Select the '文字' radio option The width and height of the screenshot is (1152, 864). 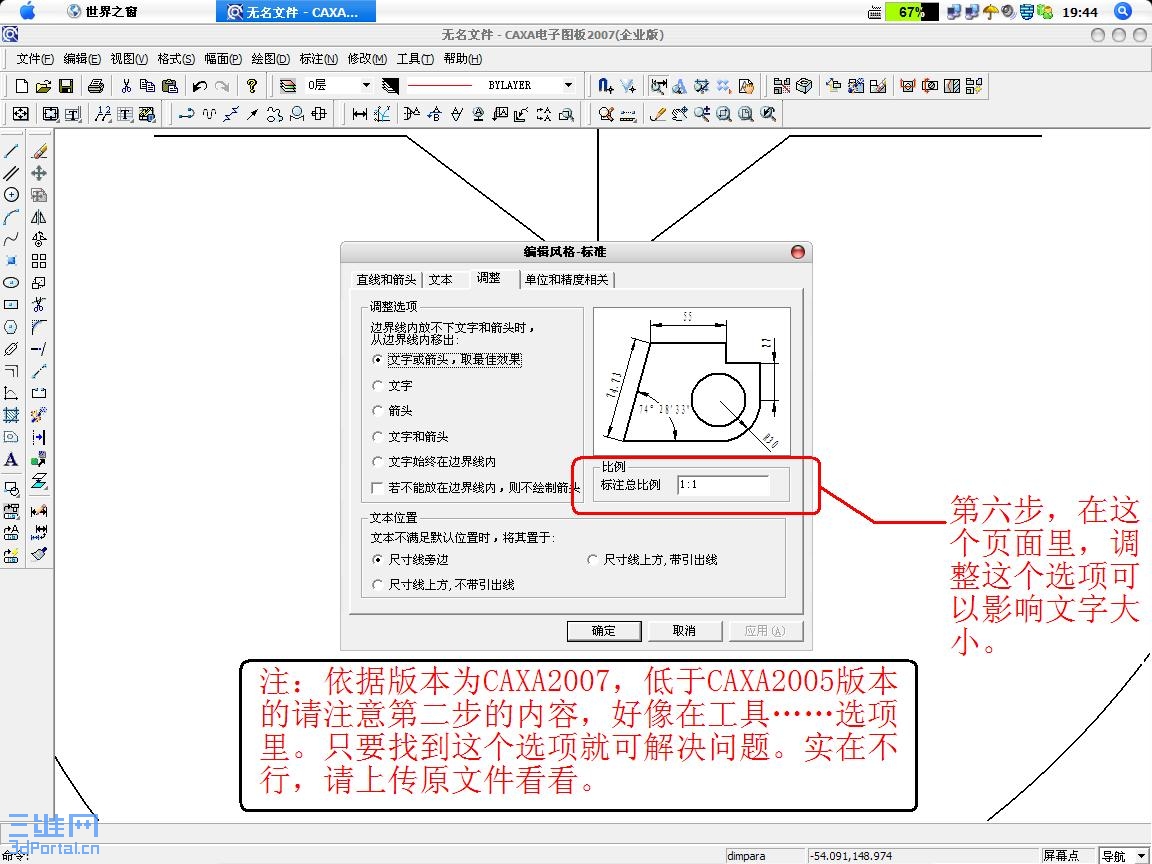(392, 385)
